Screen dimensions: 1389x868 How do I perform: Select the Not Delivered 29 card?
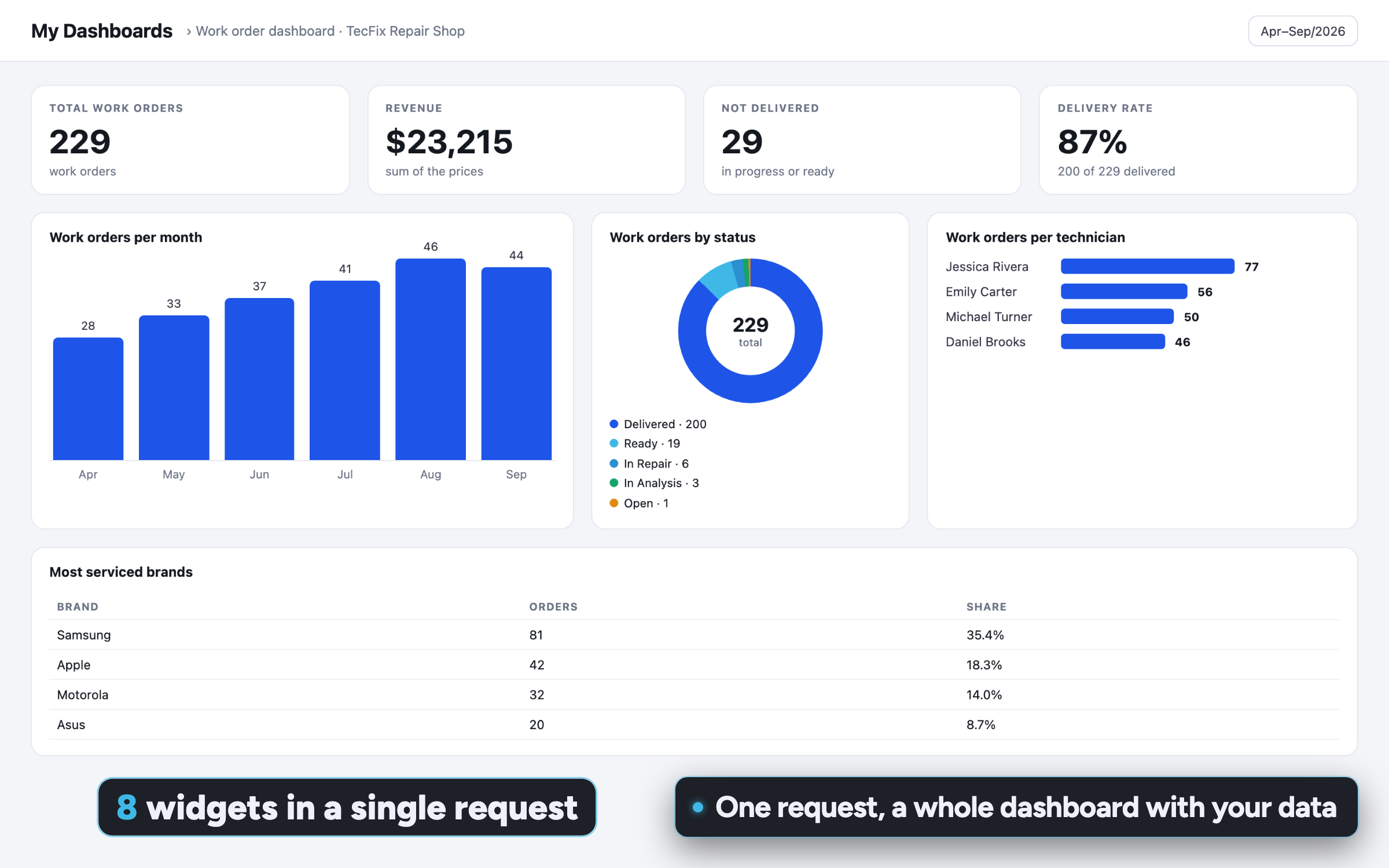862,140
